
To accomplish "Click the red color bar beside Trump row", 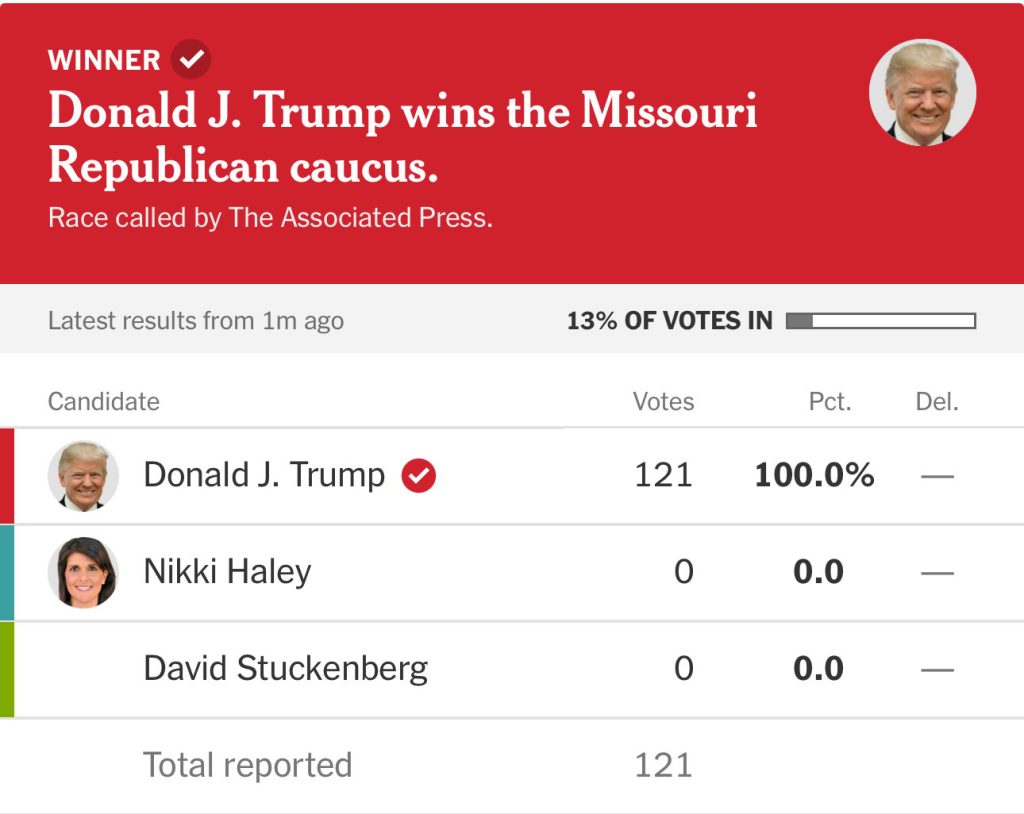I will (7, 476).
